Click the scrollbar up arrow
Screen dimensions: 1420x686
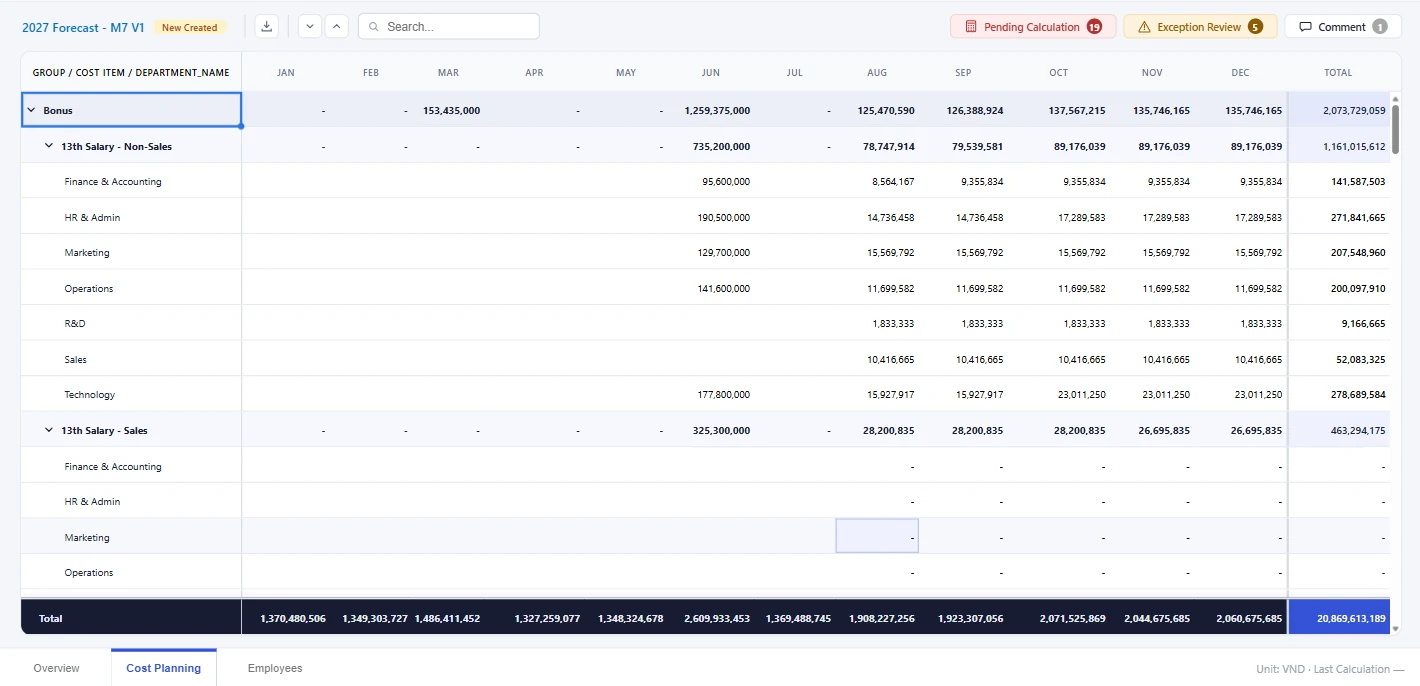tap(1396, 98)
